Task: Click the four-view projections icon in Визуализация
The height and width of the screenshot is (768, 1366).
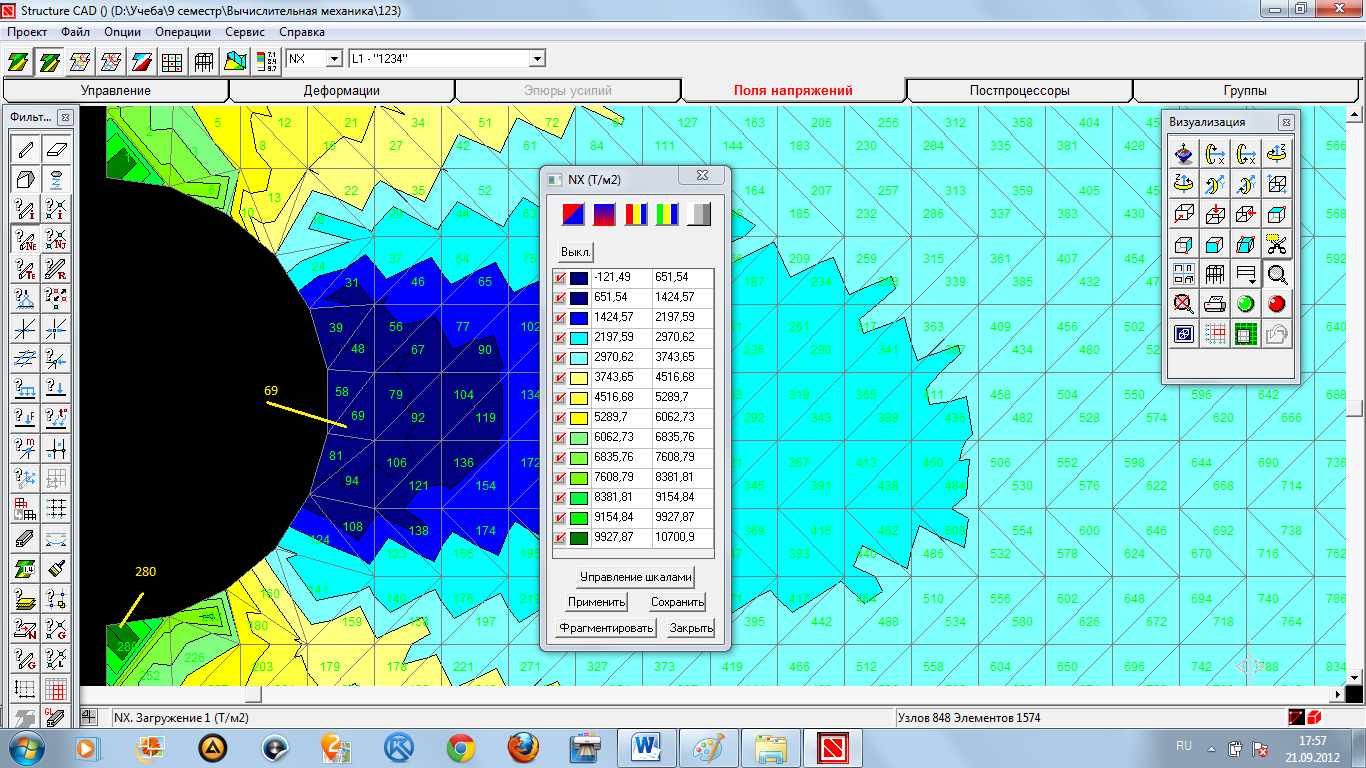Action: (1184, 273)
